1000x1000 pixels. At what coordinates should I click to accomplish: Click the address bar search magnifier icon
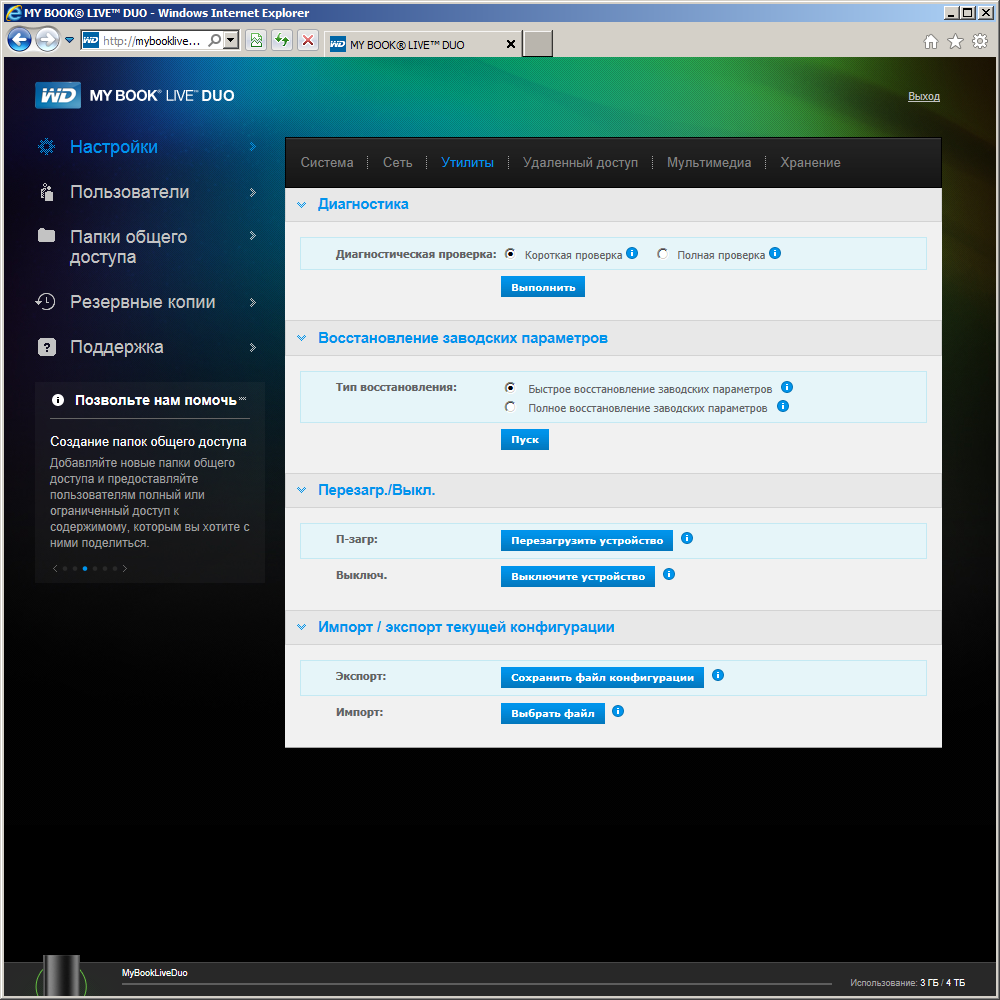tap(215, 40)
